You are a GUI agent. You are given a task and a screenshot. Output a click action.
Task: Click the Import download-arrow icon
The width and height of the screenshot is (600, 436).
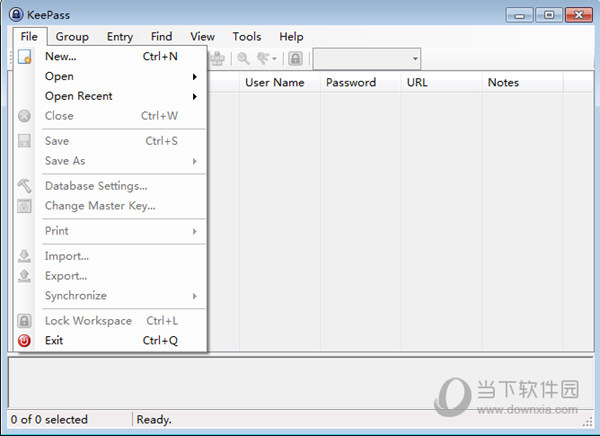pyautogui.click(x=24, y=256)
